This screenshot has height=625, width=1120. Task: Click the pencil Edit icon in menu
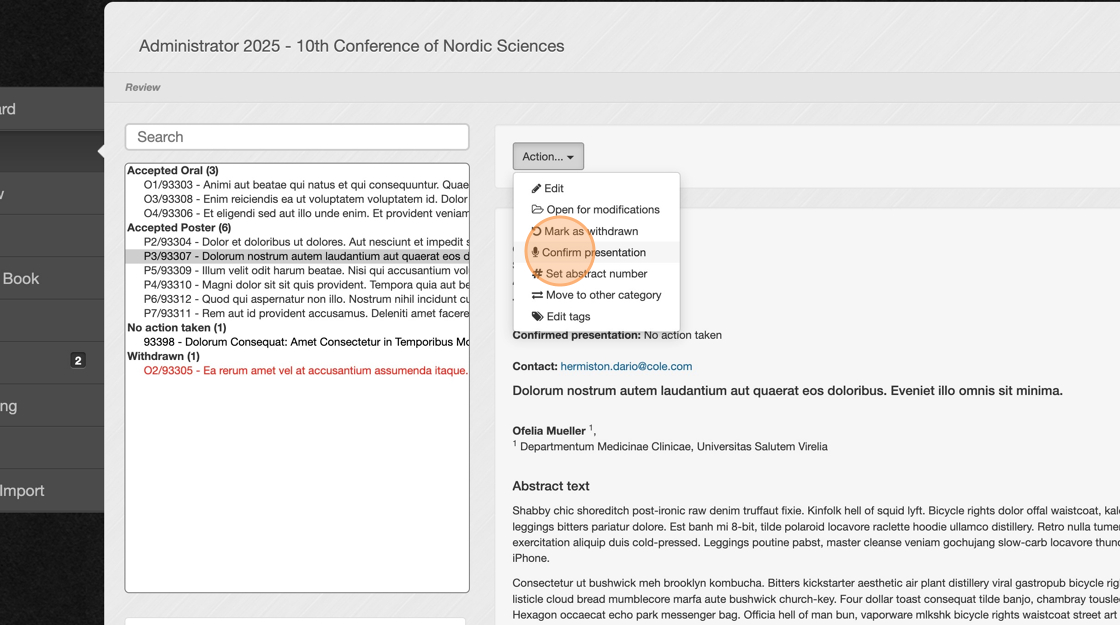pos(536,189)
